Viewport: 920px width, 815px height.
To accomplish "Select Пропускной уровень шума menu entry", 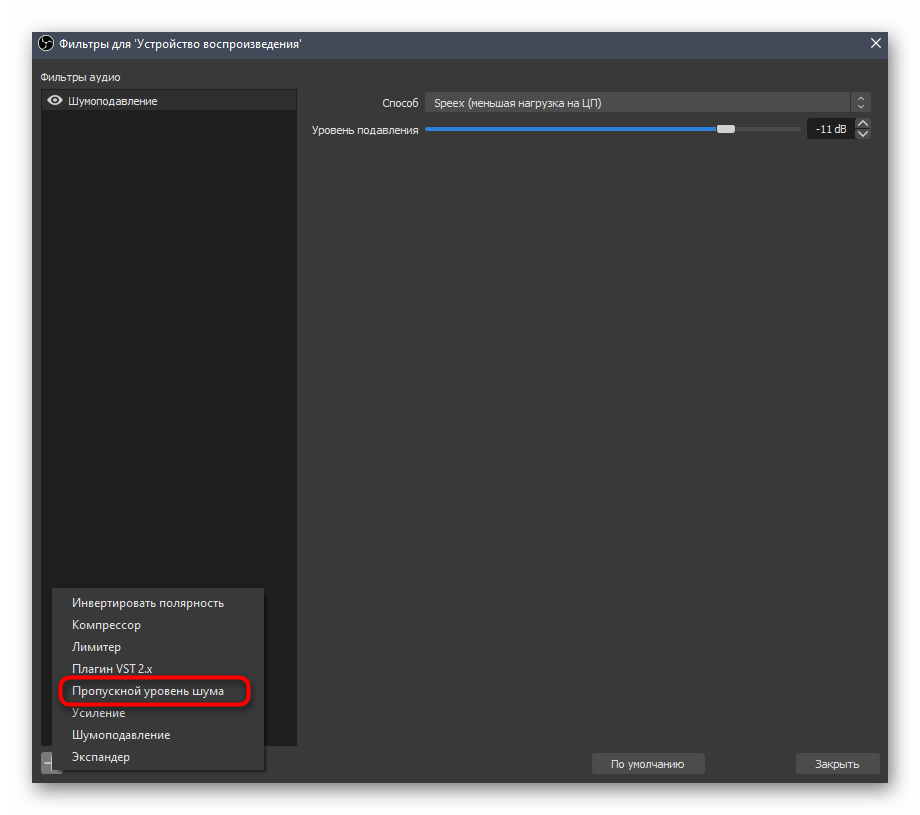I will (x=158, y=691).
